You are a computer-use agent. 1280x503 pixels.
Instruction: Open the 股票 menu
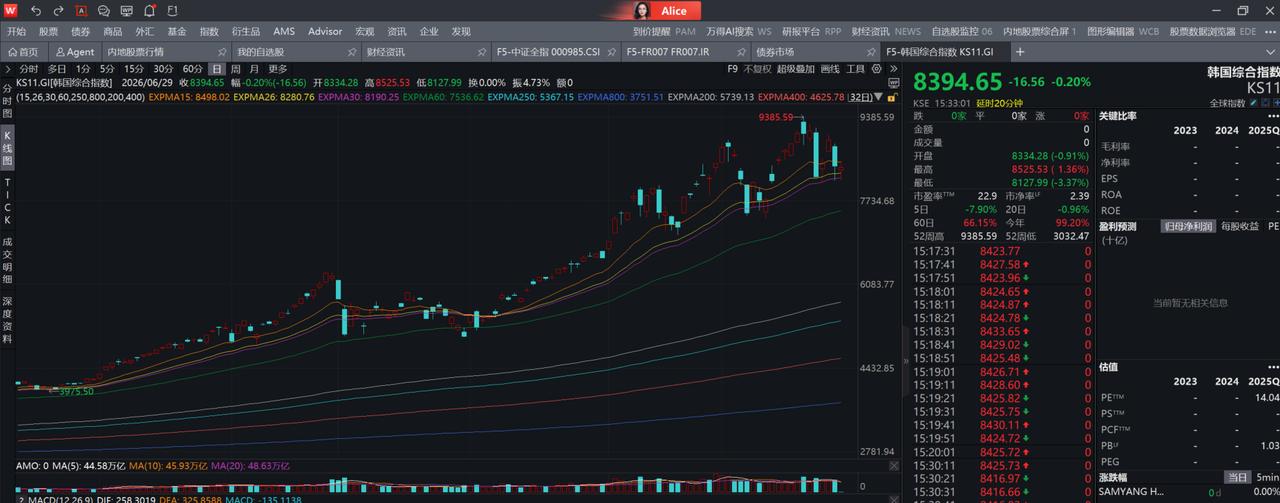point(48,31)
